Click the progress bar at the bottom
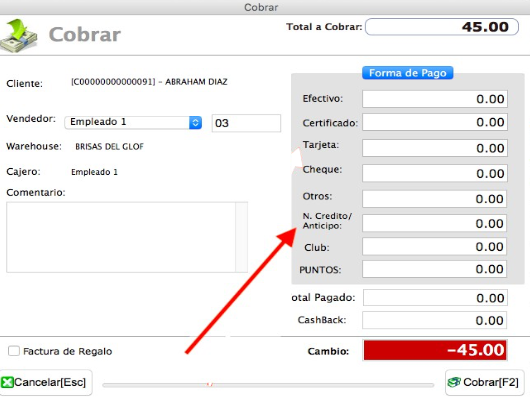 click(268, 385)
